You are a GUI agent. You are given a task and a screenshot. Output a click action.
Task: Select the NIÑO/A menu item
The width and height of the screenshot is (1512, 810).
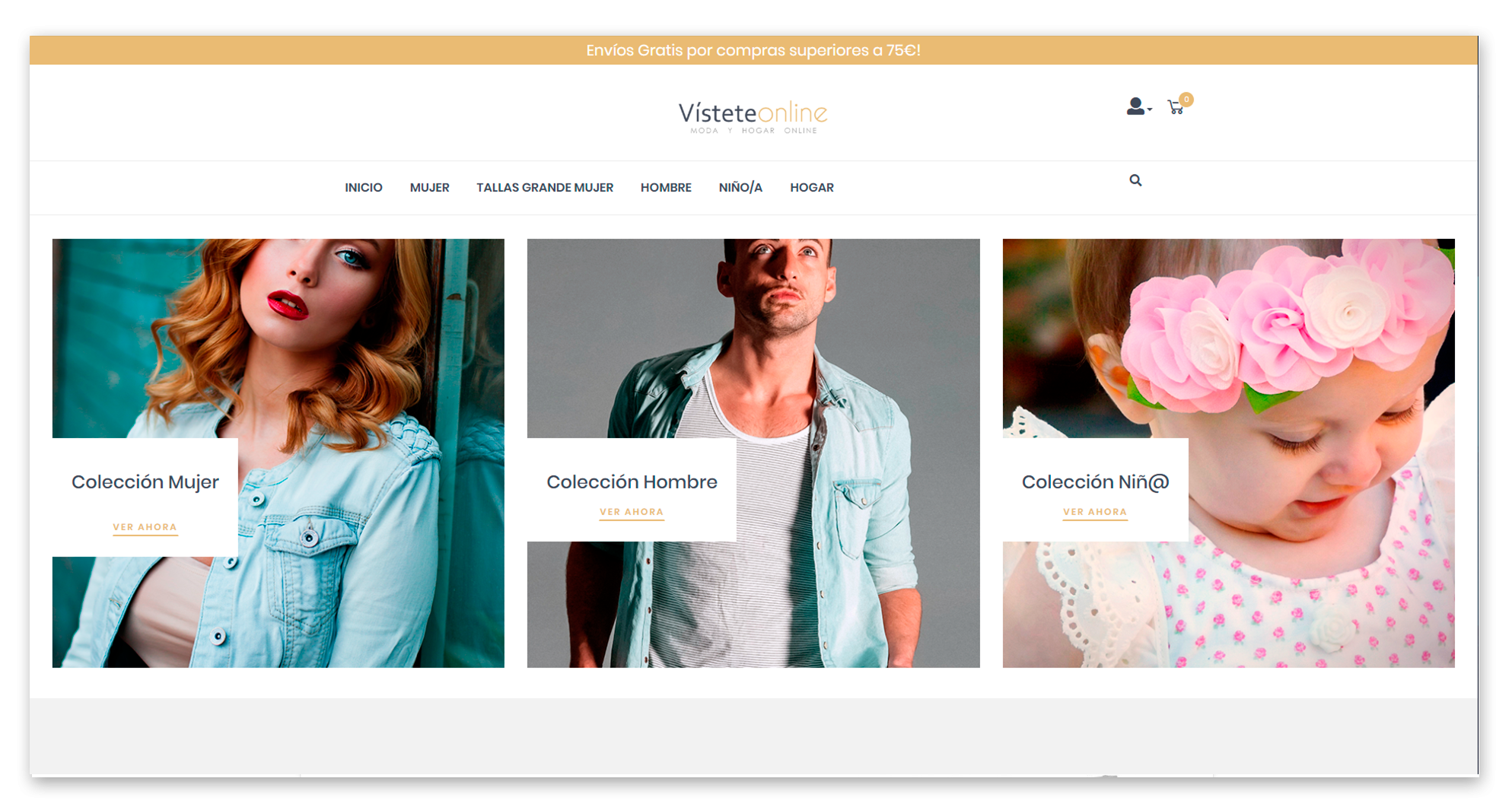(x=740, y=187)
